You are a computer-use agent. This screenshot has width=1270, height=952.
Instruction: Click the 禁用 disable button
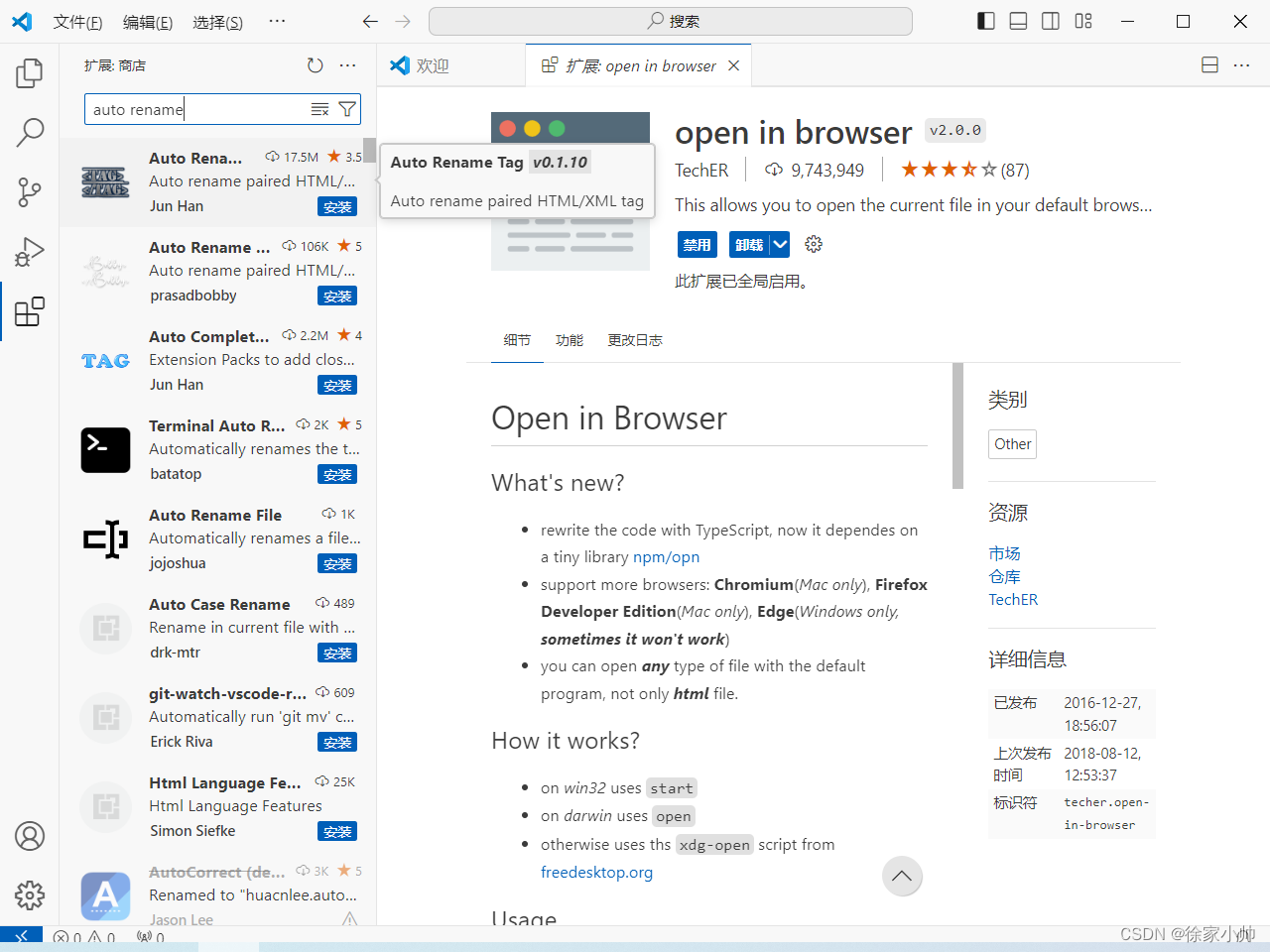[x=697, y=245]
